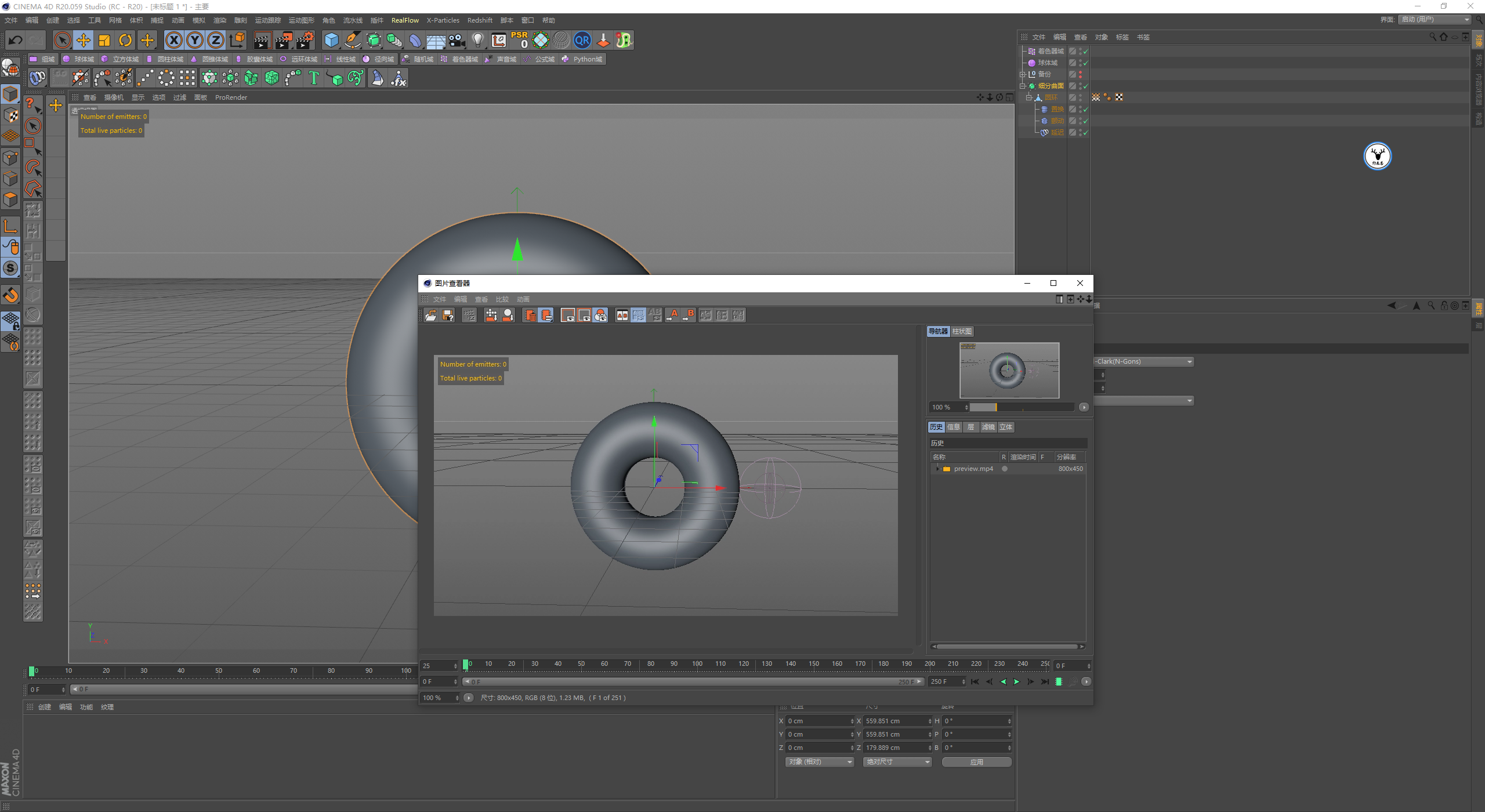Select the Rotate tool in top toolbar
This screenshot has height=812, width=1485.
[125, 40]
